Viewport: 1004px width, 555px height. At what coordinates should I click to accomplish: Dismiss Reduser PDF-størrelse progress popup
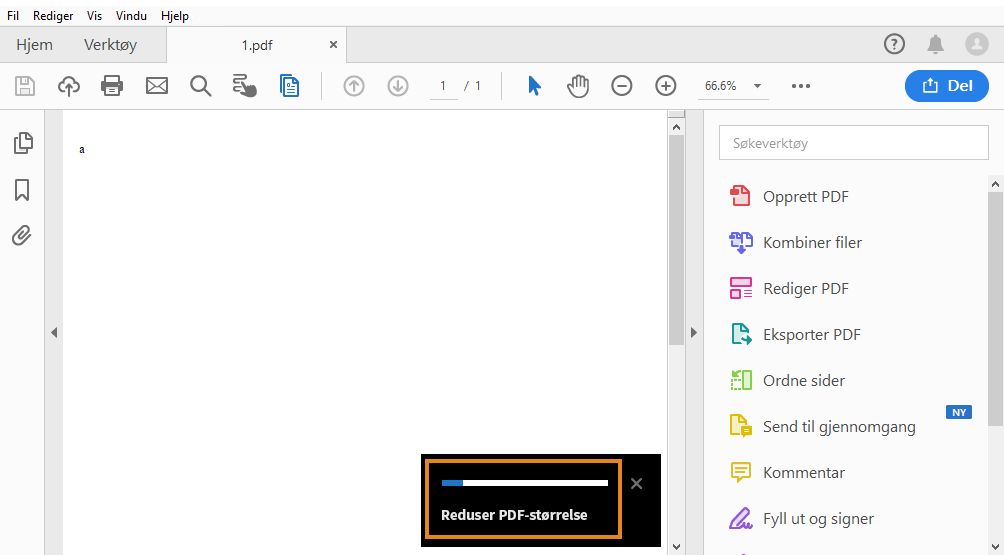click(636, 483)
